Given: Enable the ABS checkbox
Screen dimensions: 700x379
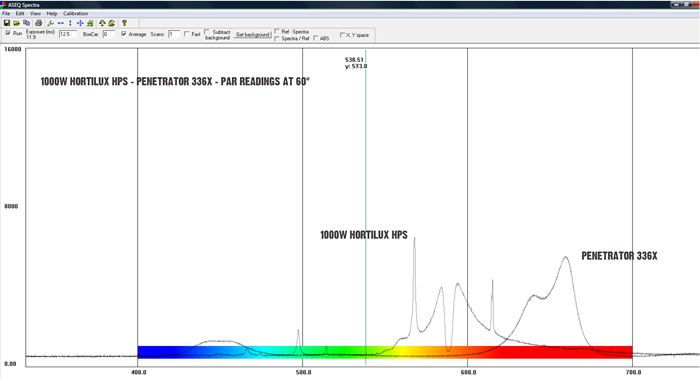Looking at the screenshot, I should click(x=316, y=38).
